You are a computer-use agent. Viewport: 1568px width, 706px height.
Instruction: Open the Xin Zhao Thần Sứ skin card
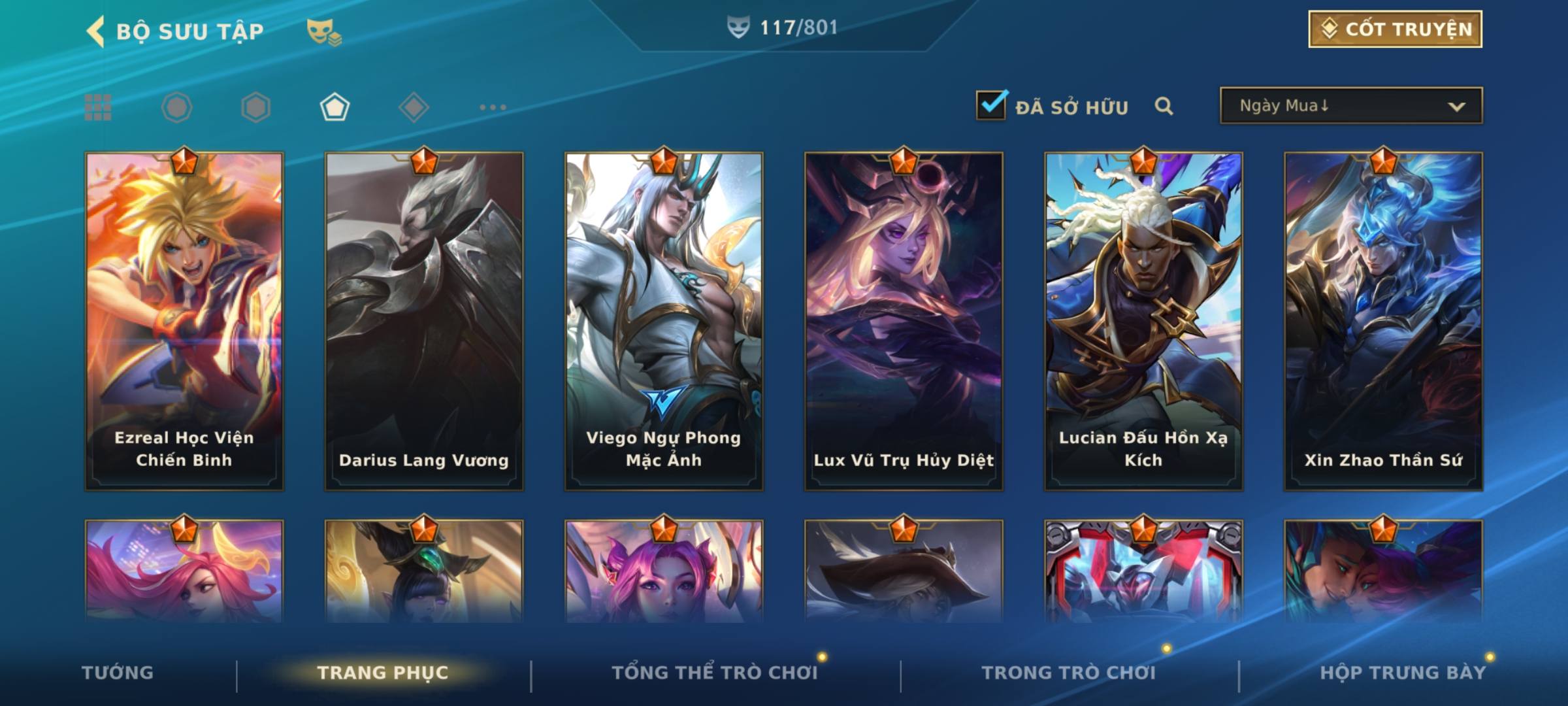click(1383, 321)
